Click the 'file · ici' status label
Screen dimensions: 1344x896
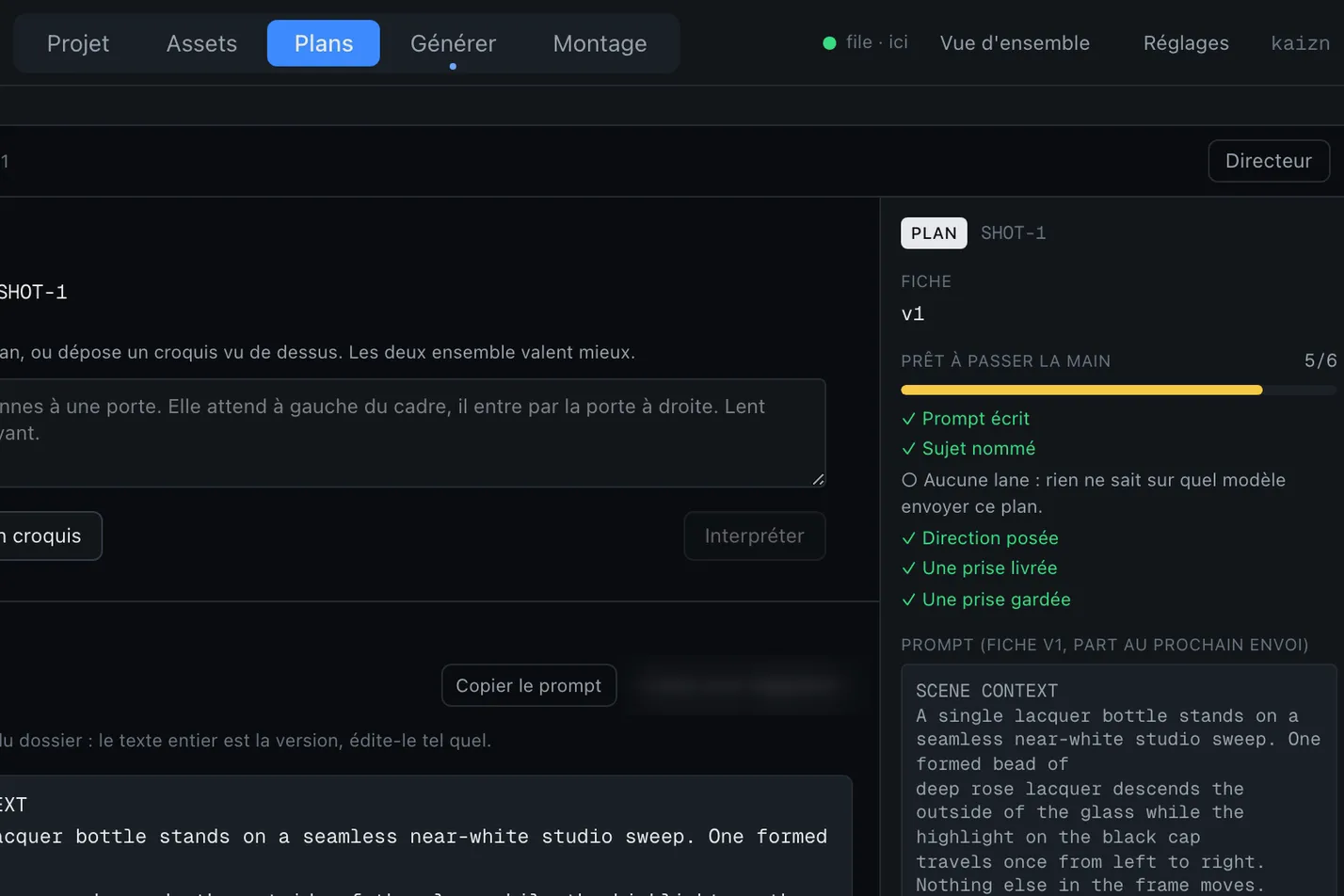876,42
